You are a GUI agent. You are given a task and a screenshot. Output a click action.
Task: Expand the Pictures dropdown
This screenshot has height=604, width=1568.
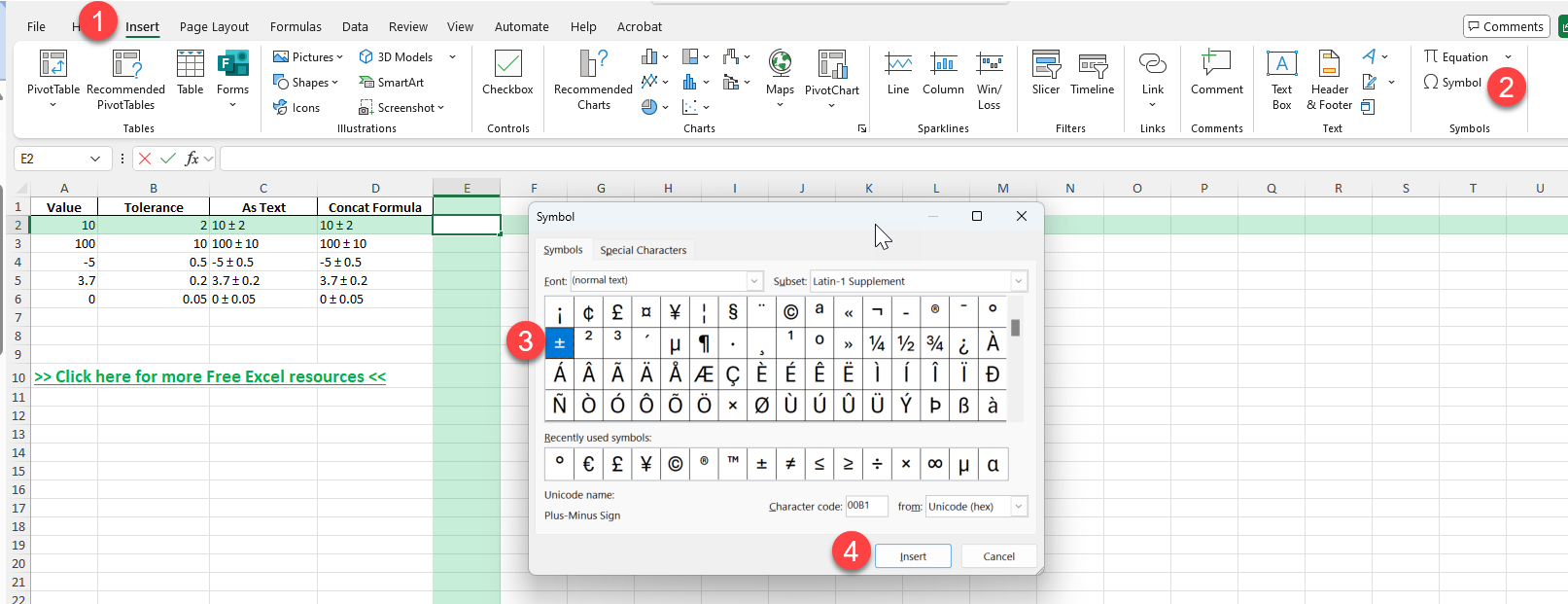[339, 57]
